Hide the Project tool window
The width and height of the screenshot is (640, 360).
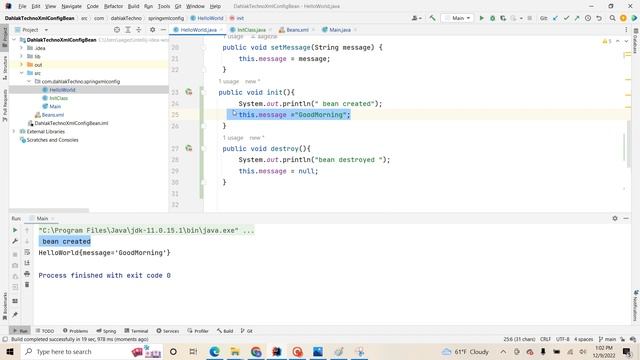163,30
